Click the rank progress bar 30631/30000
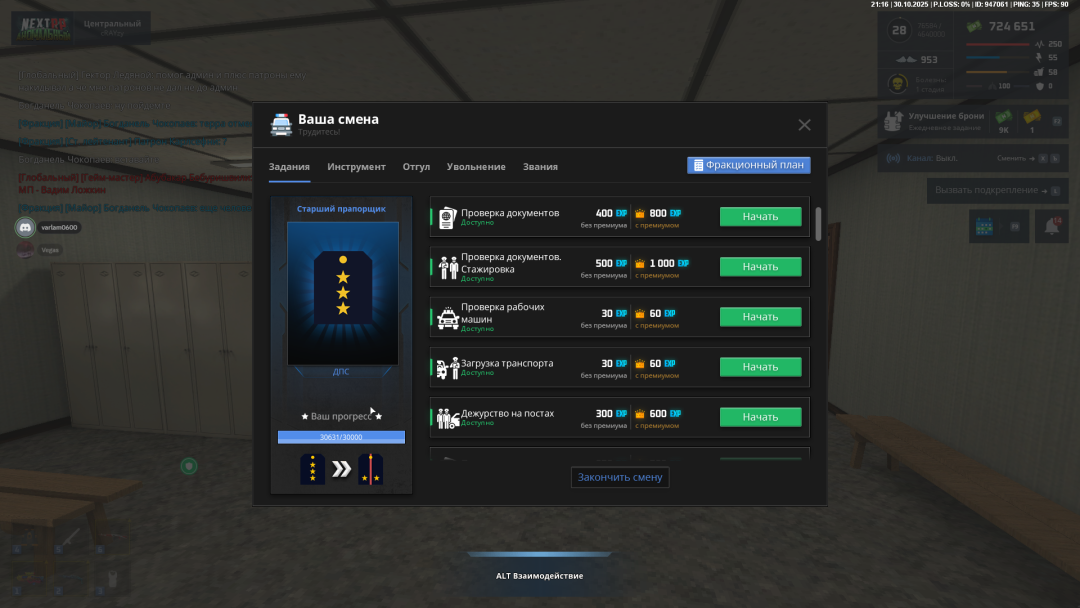 tap(341, 437)
